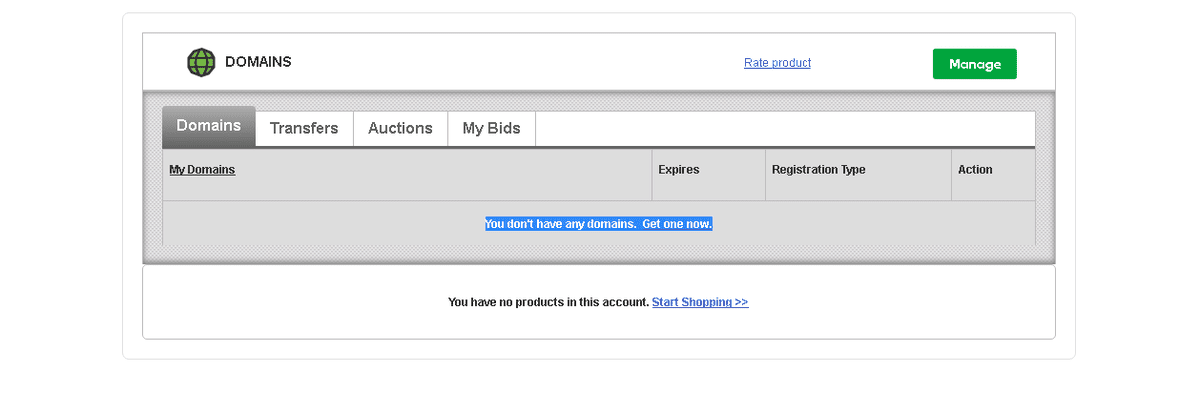
Task: Click the Expires column header
Action: tap(679, 170)
